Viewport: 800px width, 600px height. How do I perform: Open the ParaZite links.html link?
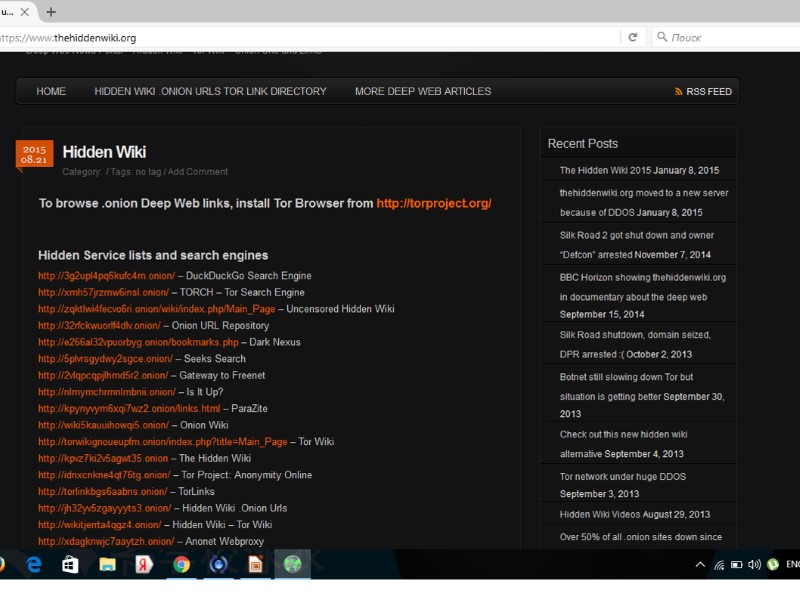click(129, 409)
